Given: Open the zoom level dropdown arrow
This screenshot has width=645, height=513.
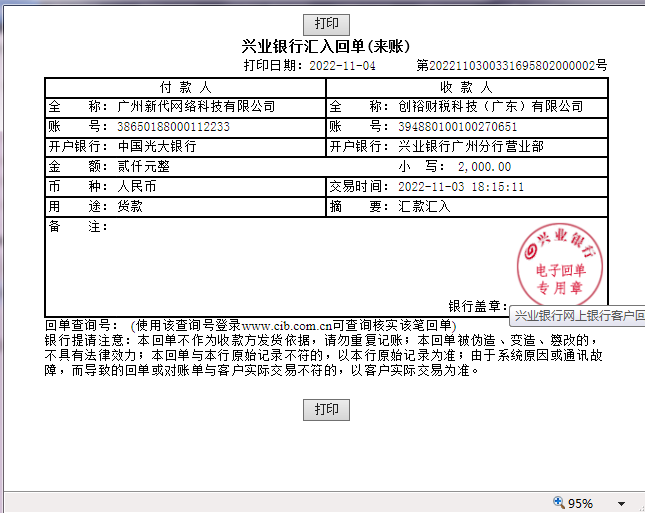Looking at the screenshot, I should click(x=621, y=504).
